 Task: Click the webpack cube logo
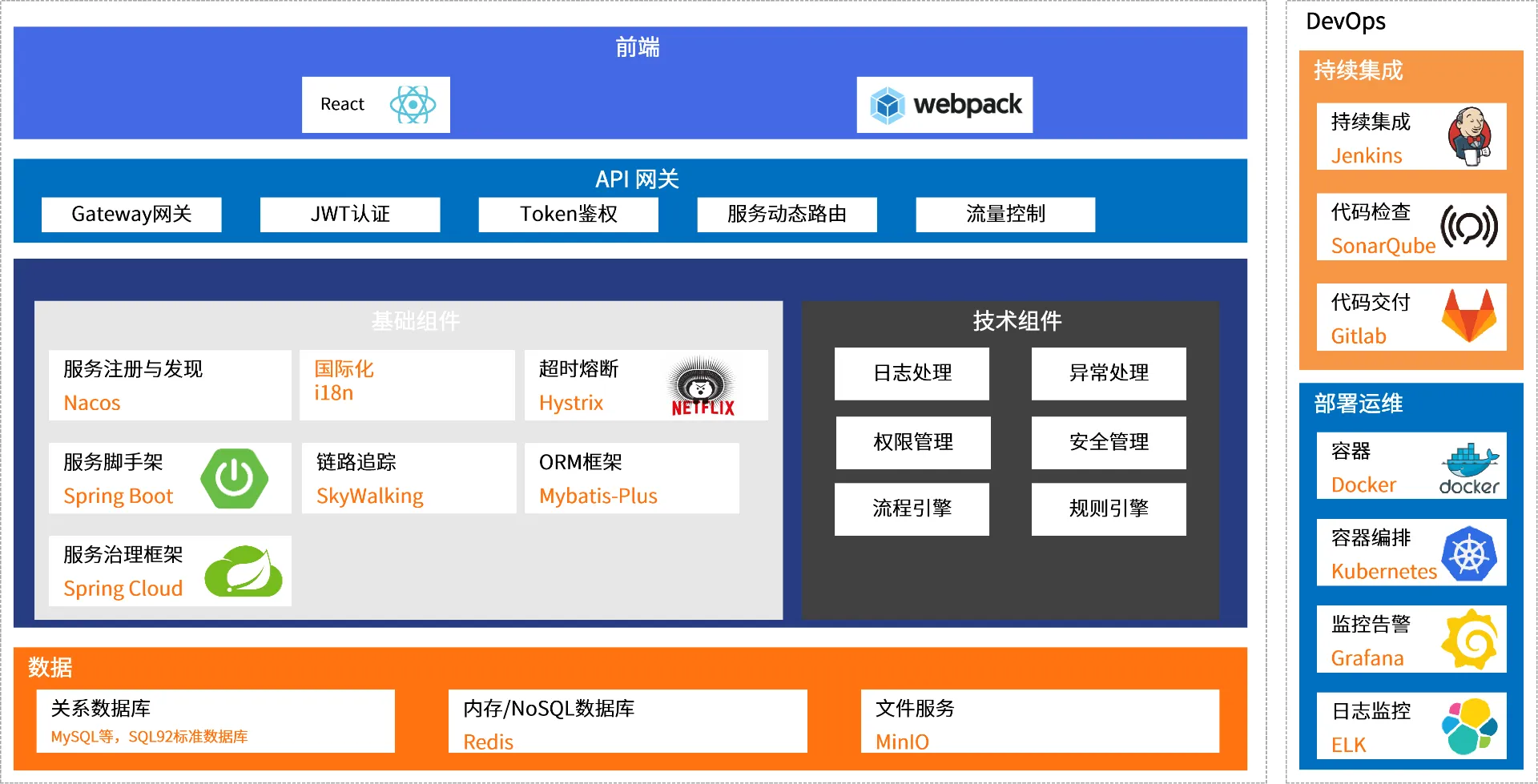pyautogui.click(x=888, y=105)
